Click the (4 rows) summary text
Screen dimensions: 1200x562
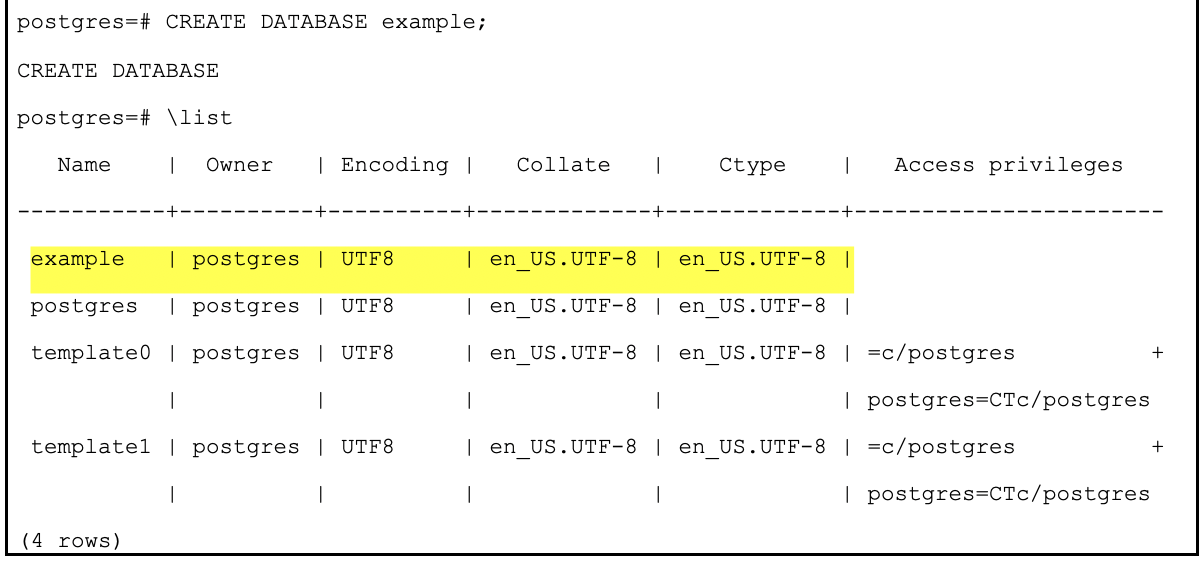(x=68, y=541)
